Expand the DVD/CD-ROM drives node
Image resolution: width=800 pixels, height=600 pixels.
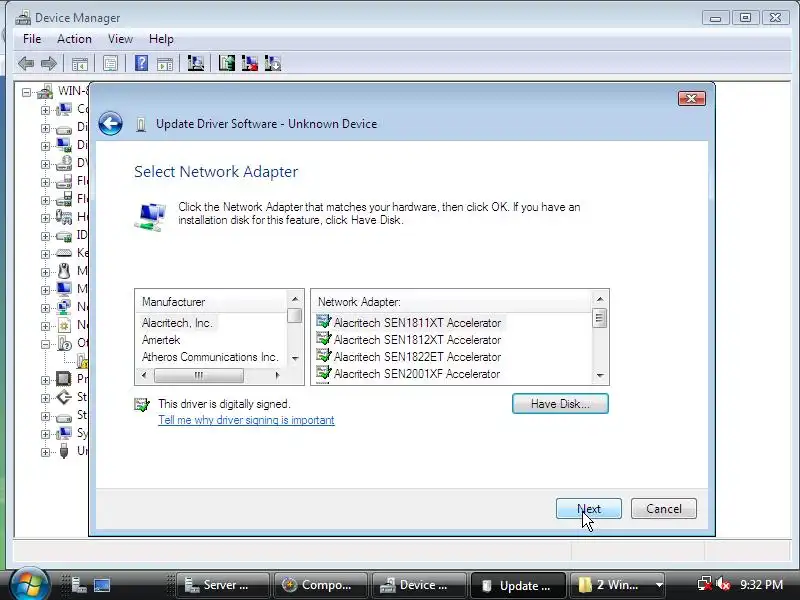45,164
